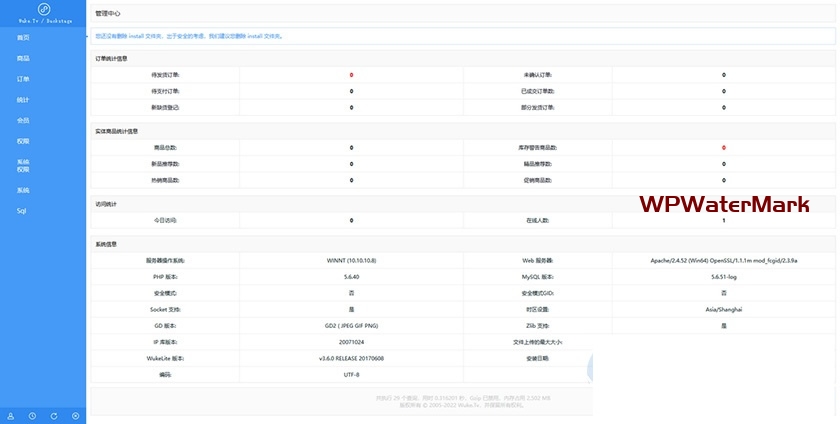The height and width of the screenshot is (424, 840).
Task: Click the Wuke logo icon in sidebar
Action: tap(43, 9)
